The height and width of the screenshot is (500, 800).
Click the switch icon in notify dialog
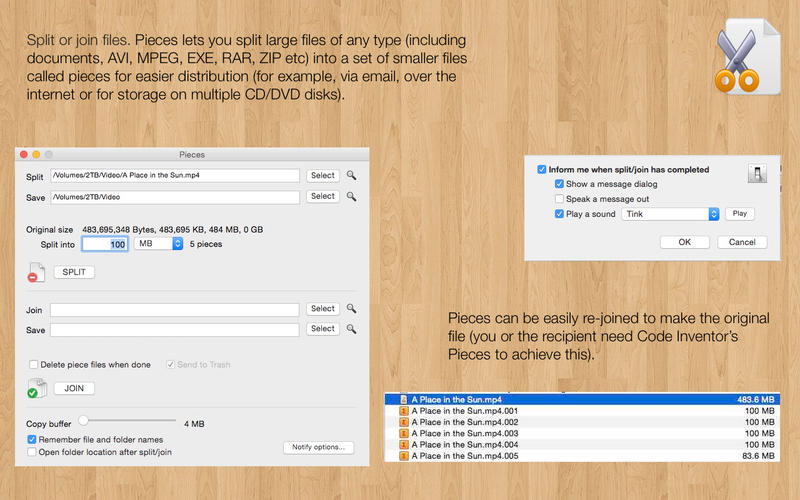pyautogui.click(x=757, y=174)
